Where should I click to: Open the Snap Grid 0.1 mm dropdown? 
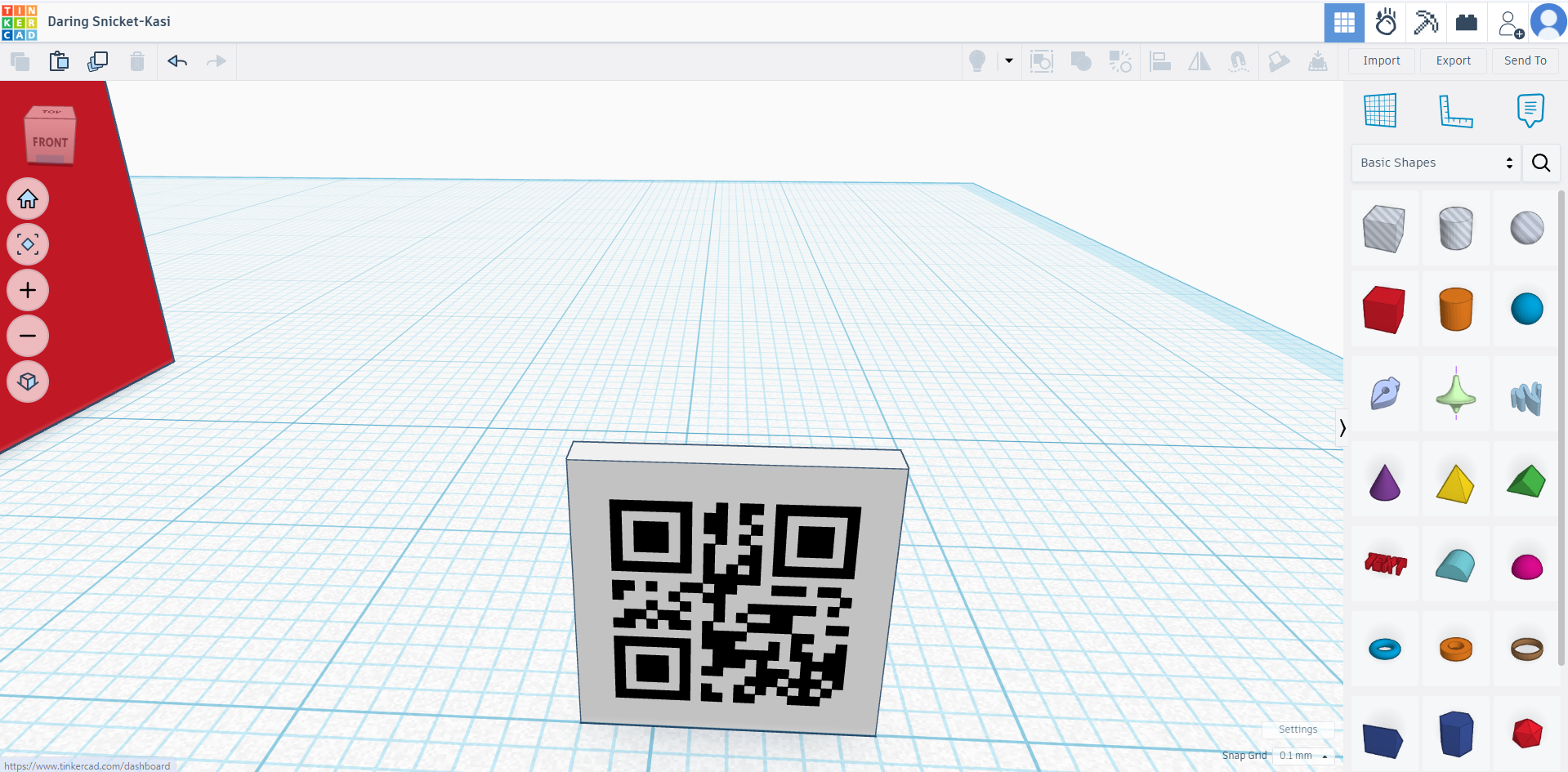[x=1303, y=756]
